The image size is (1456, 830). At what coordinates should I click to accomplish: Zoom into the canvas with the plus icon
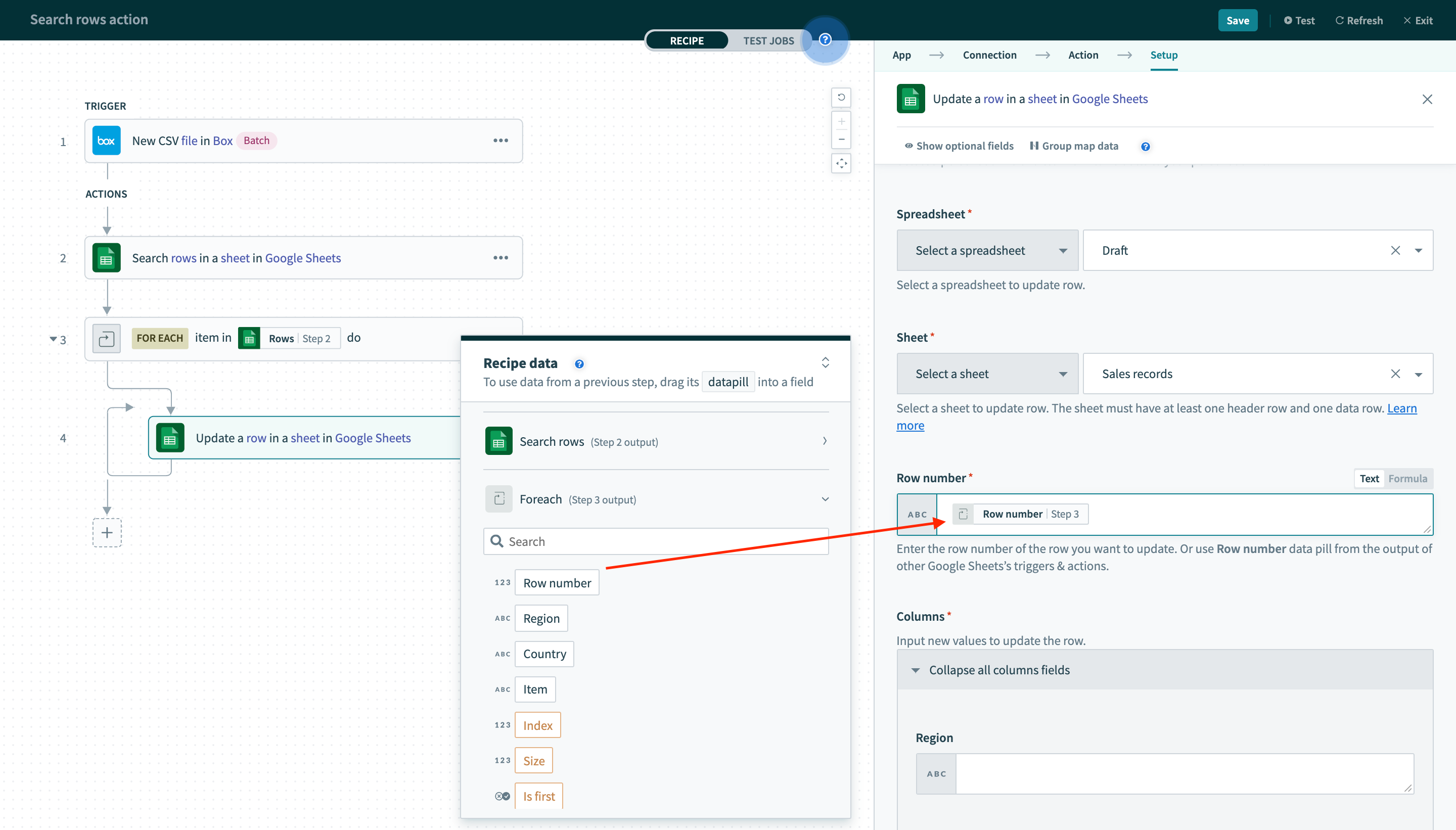tap(841, 121)
